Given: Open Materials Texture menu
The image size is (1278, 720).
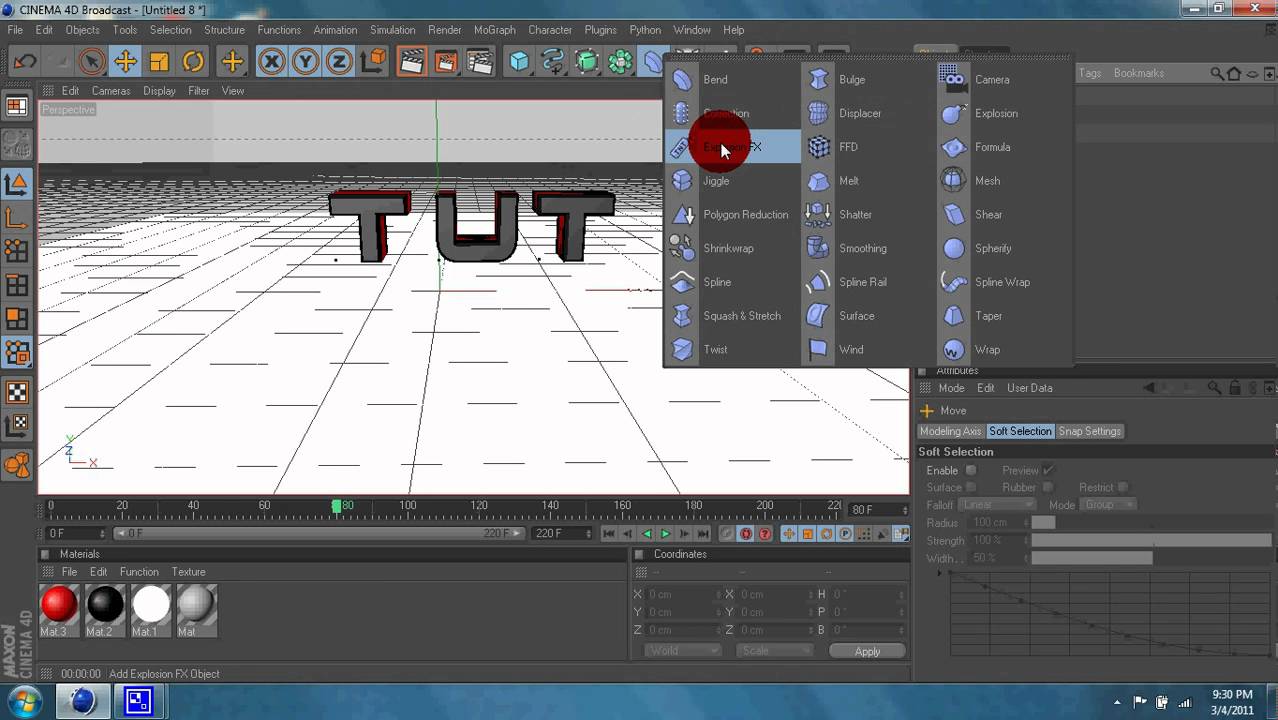Looking at the screenshot, I should (x=188, y=572).
